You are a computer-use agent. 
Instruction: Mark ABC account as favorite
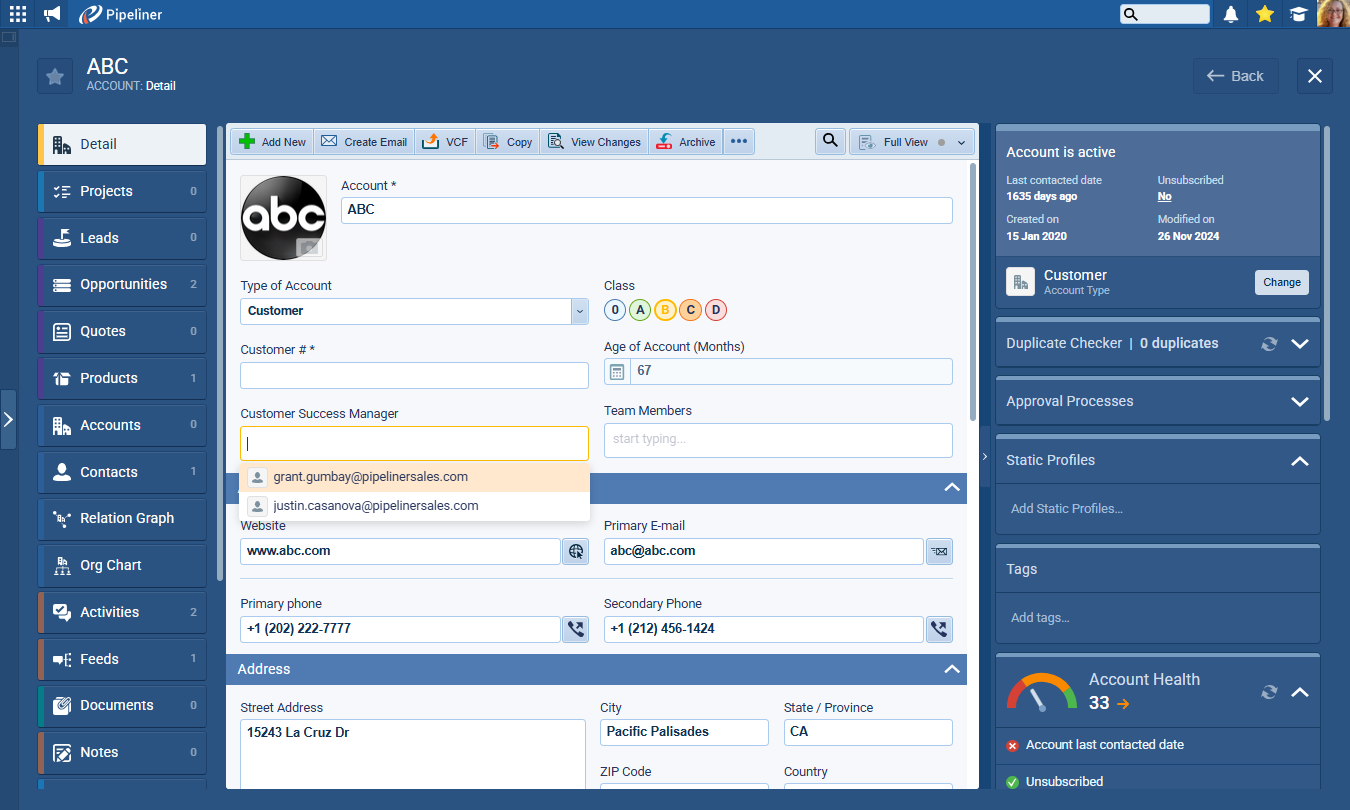point(55,76)
